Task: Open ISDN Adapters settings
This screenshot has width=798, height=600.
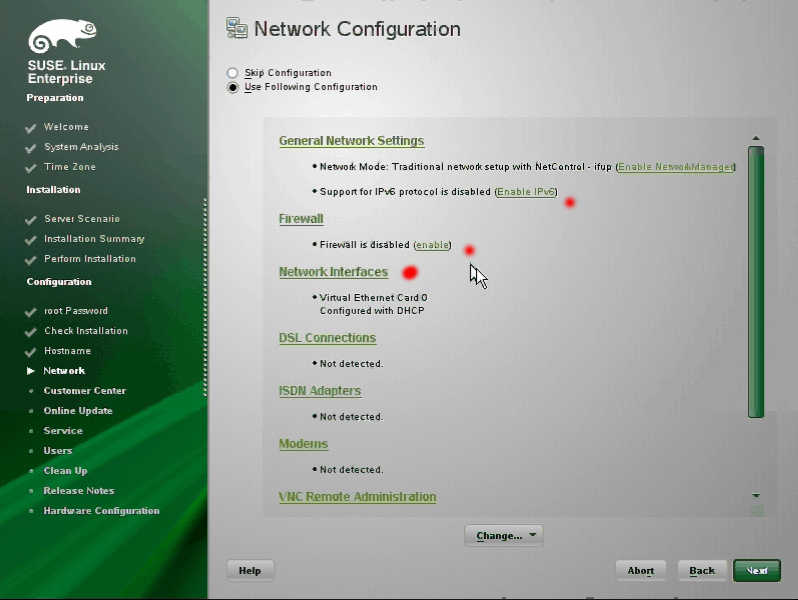Action: pyautogui.click(x=320, y=391)
